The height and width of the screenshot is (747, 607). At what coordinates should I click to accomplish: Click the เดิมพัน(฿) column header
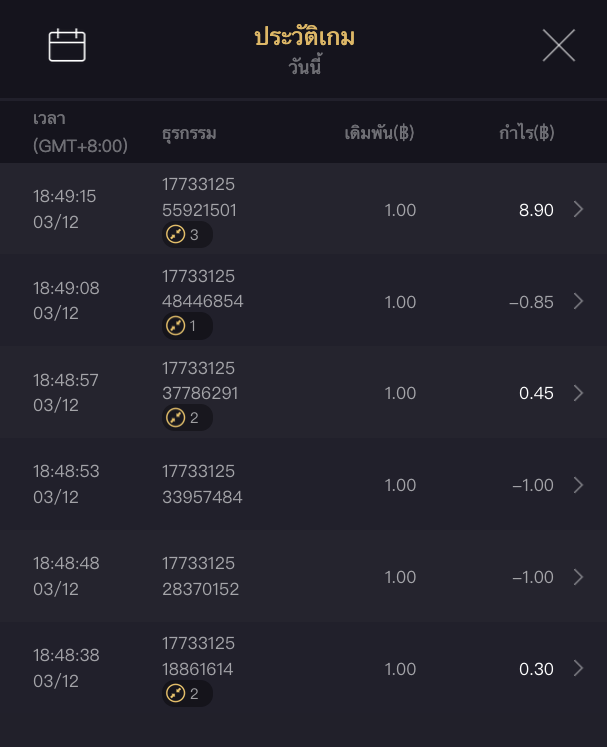[x=379, y=133]
